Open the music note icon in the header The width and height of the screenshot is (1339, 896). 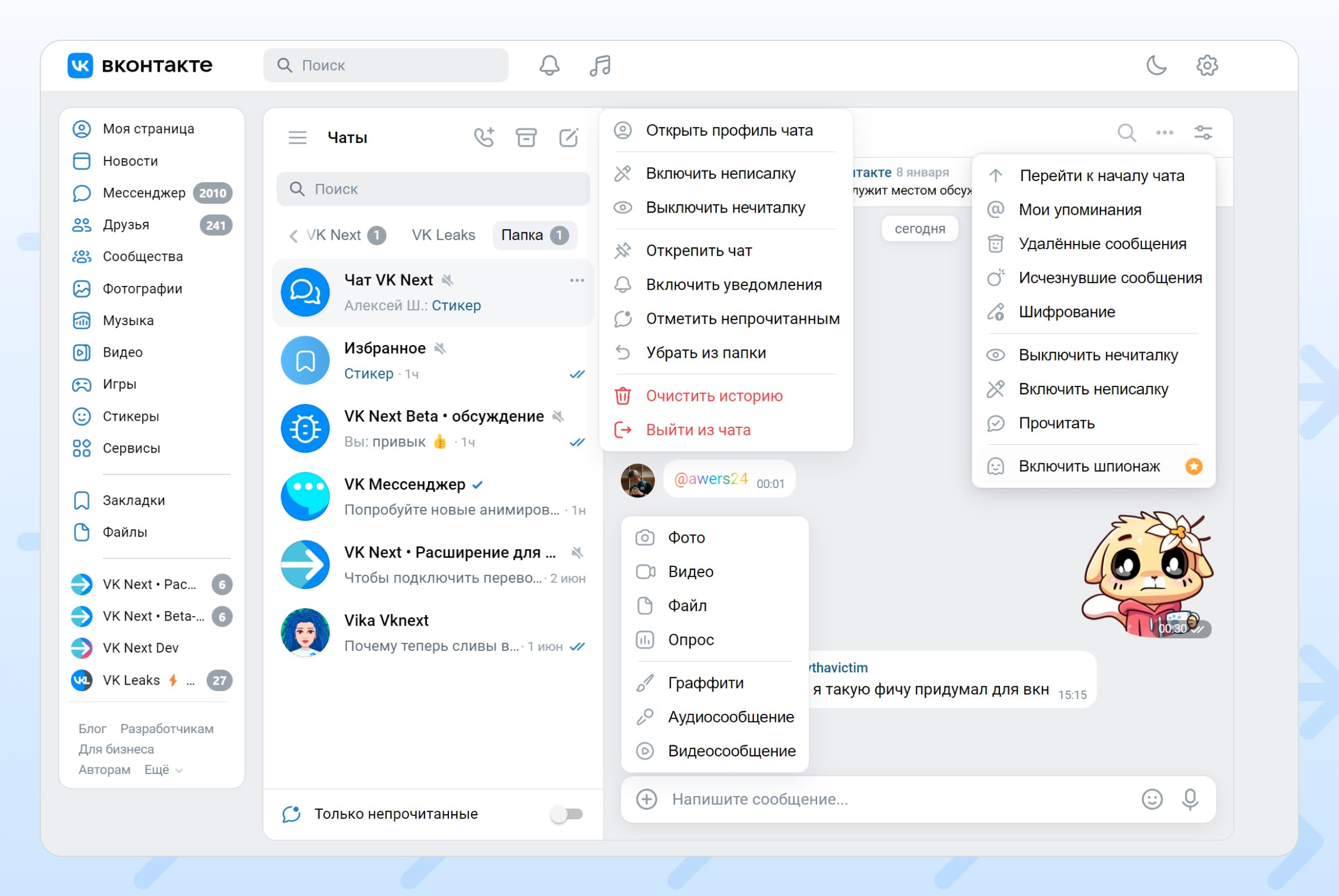(600, 65)
